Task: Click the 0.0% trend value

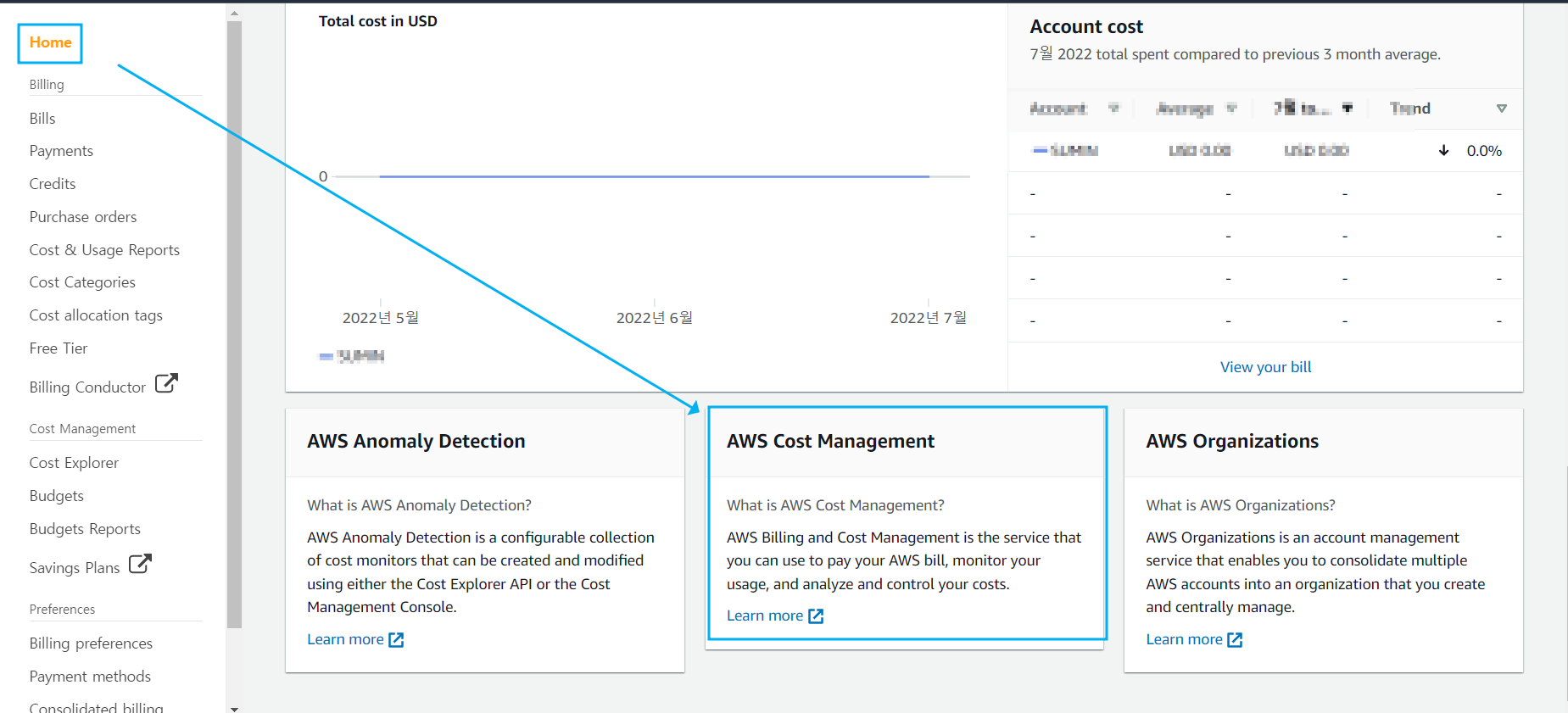Action: pos(1484,151)
